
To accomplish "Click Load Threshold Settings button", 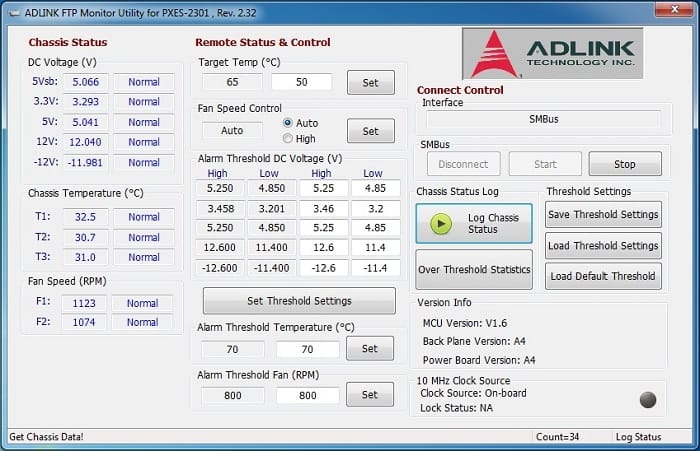I will (603, 246).
